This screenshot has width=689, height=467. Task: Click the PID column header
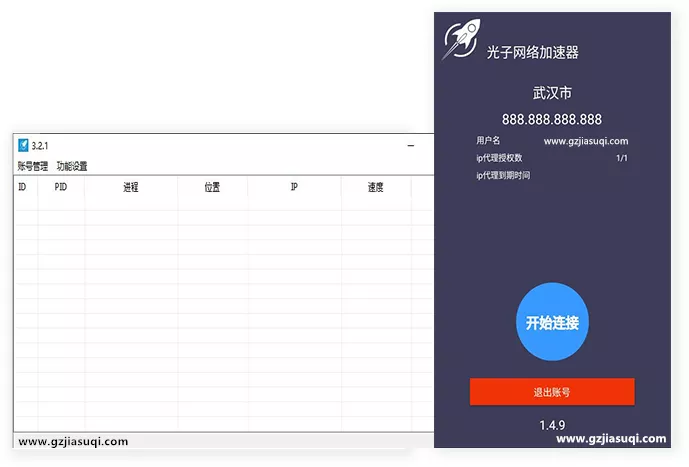tap(61, 187)
